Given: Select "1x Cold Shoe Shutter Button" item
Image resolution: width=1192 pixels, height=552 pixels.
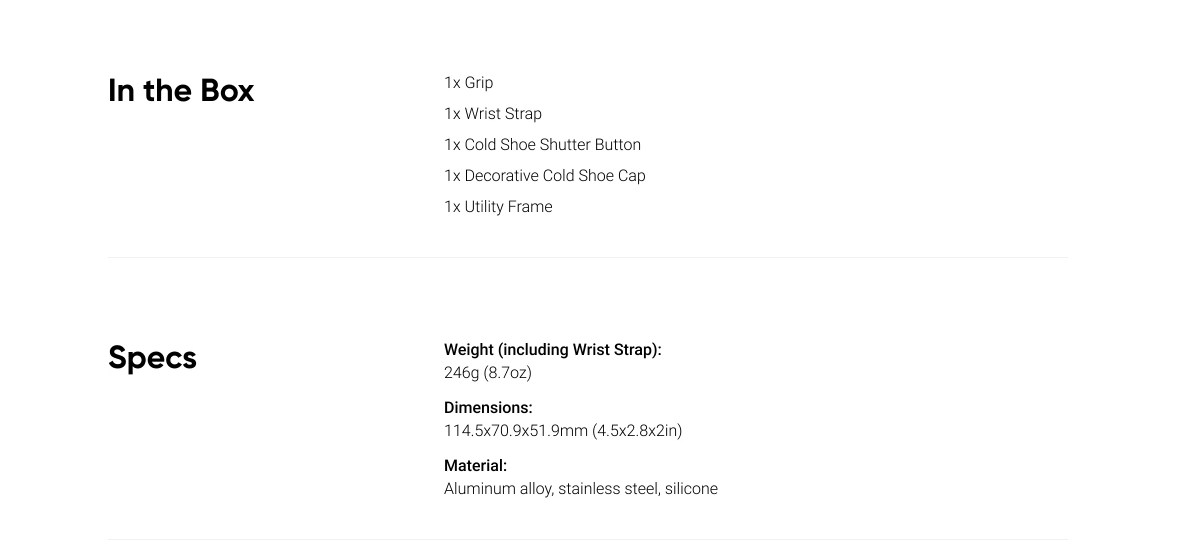Looking at the screenshot, I should [x=542, y=145].
